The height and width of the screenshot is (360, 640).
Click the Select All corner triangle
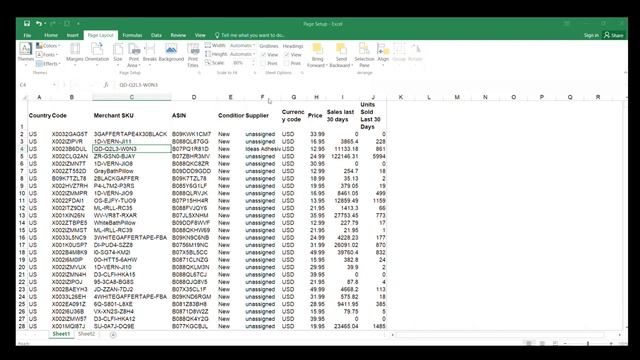24,97
